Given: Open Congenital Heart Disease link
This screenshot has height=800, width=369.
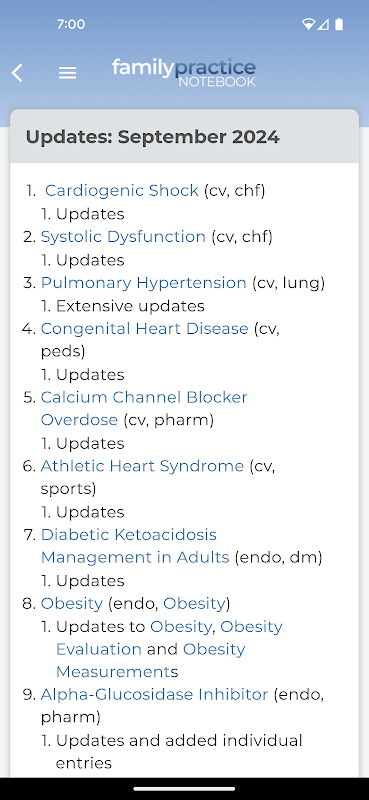Looking at the screenshot, I should [144, 329].
